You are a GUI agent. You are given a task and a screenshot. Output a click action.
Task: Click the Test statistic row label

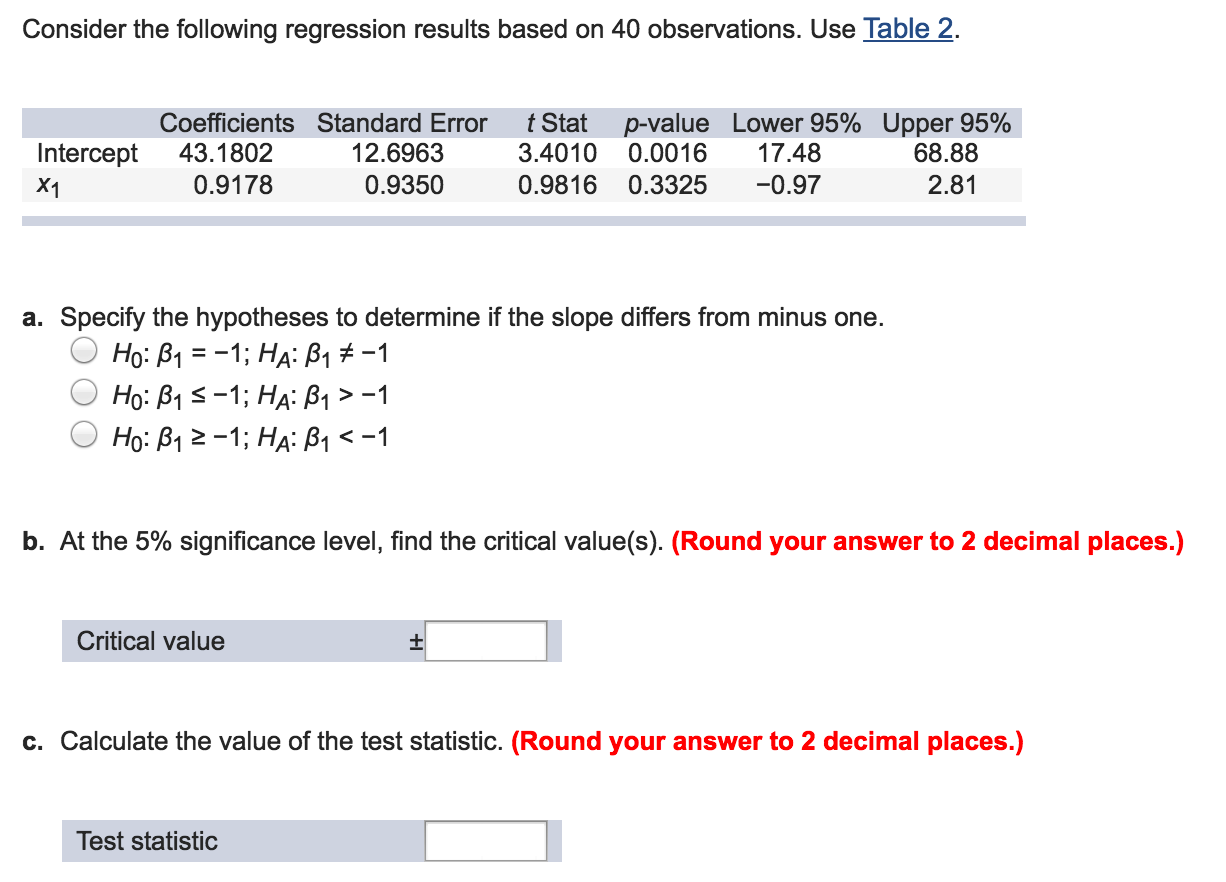[x=145, y=841]
